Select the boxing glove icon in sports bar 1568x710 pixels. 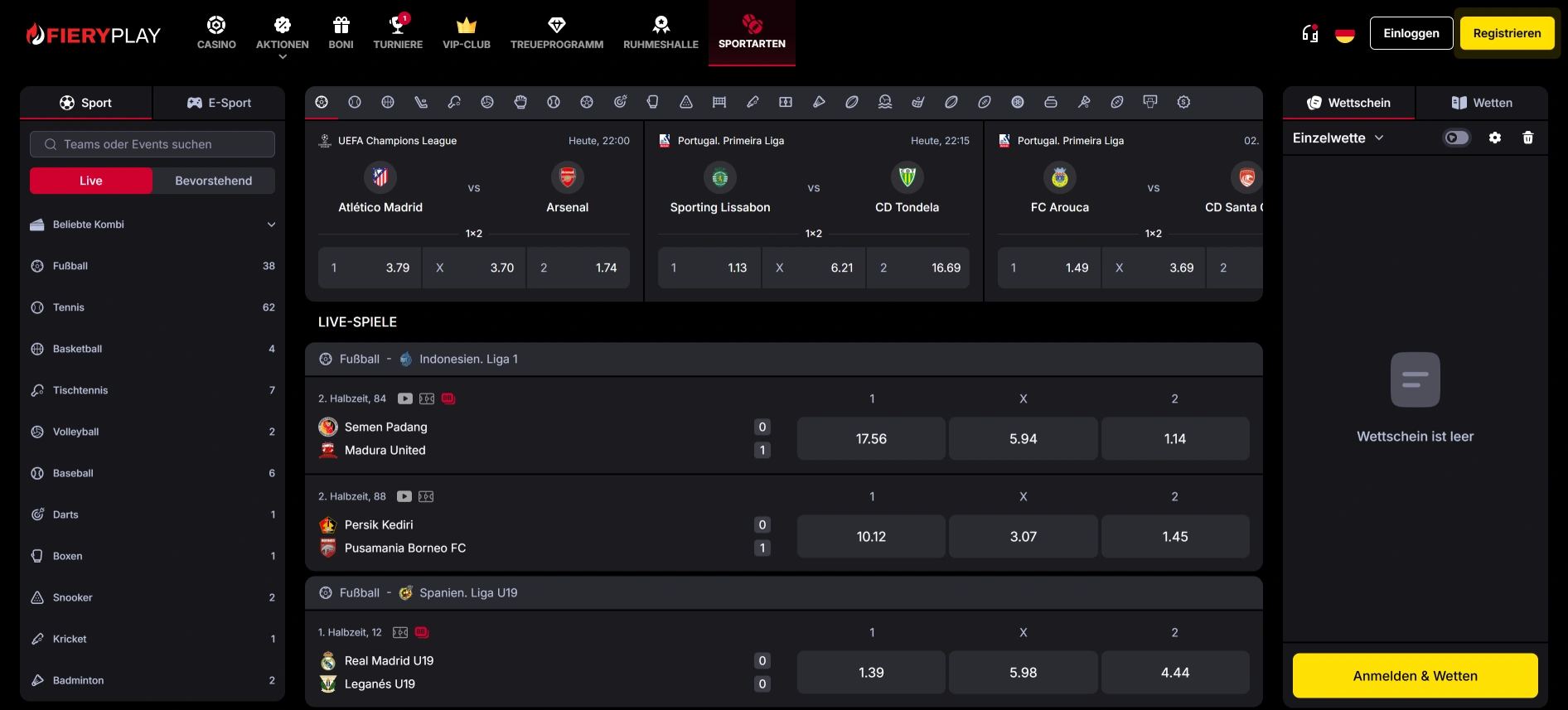click(x=653, y=102)
